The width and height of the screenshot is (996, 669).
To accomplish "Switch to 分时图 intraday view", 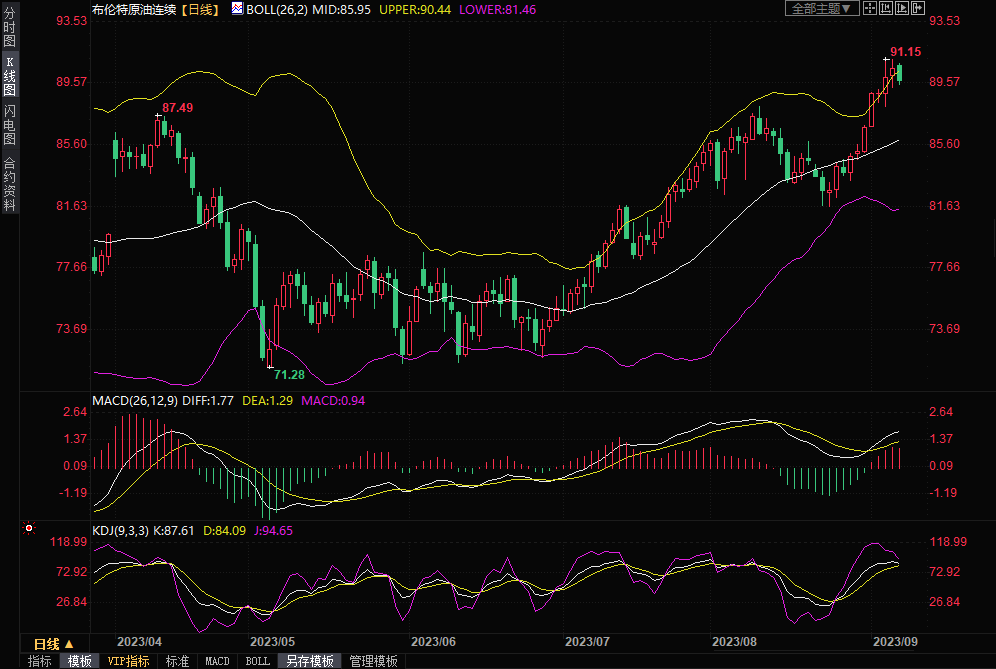I will click(x=9, y=29).
